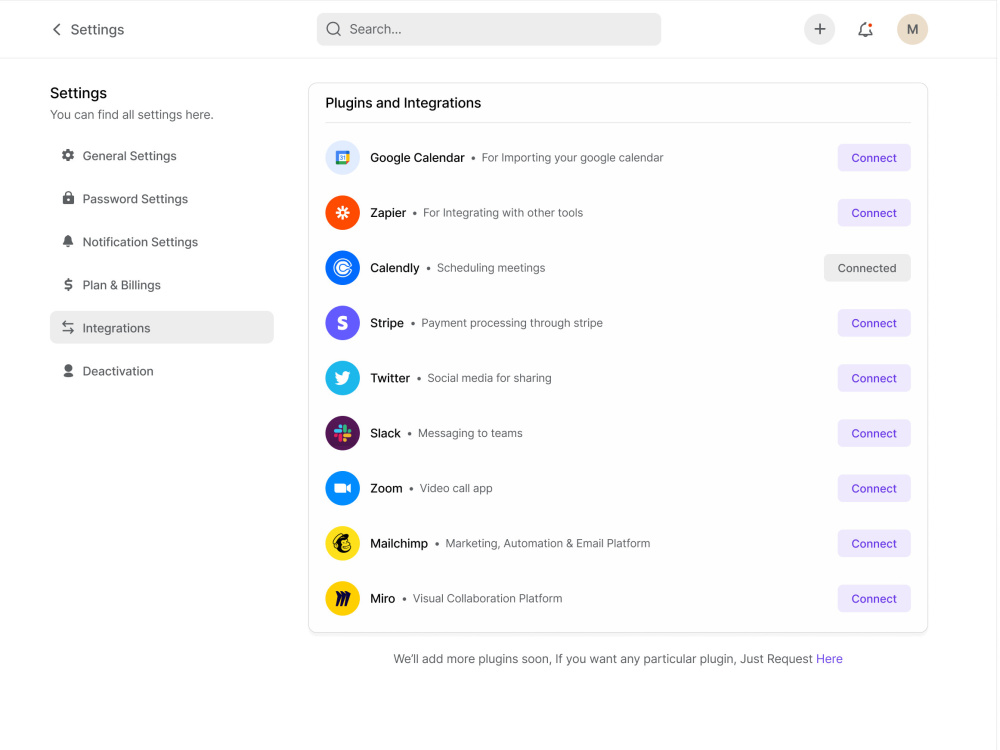Click the Zapier orange logo icon
Viewport: 1000px width, 750px height.
point(342,213)
